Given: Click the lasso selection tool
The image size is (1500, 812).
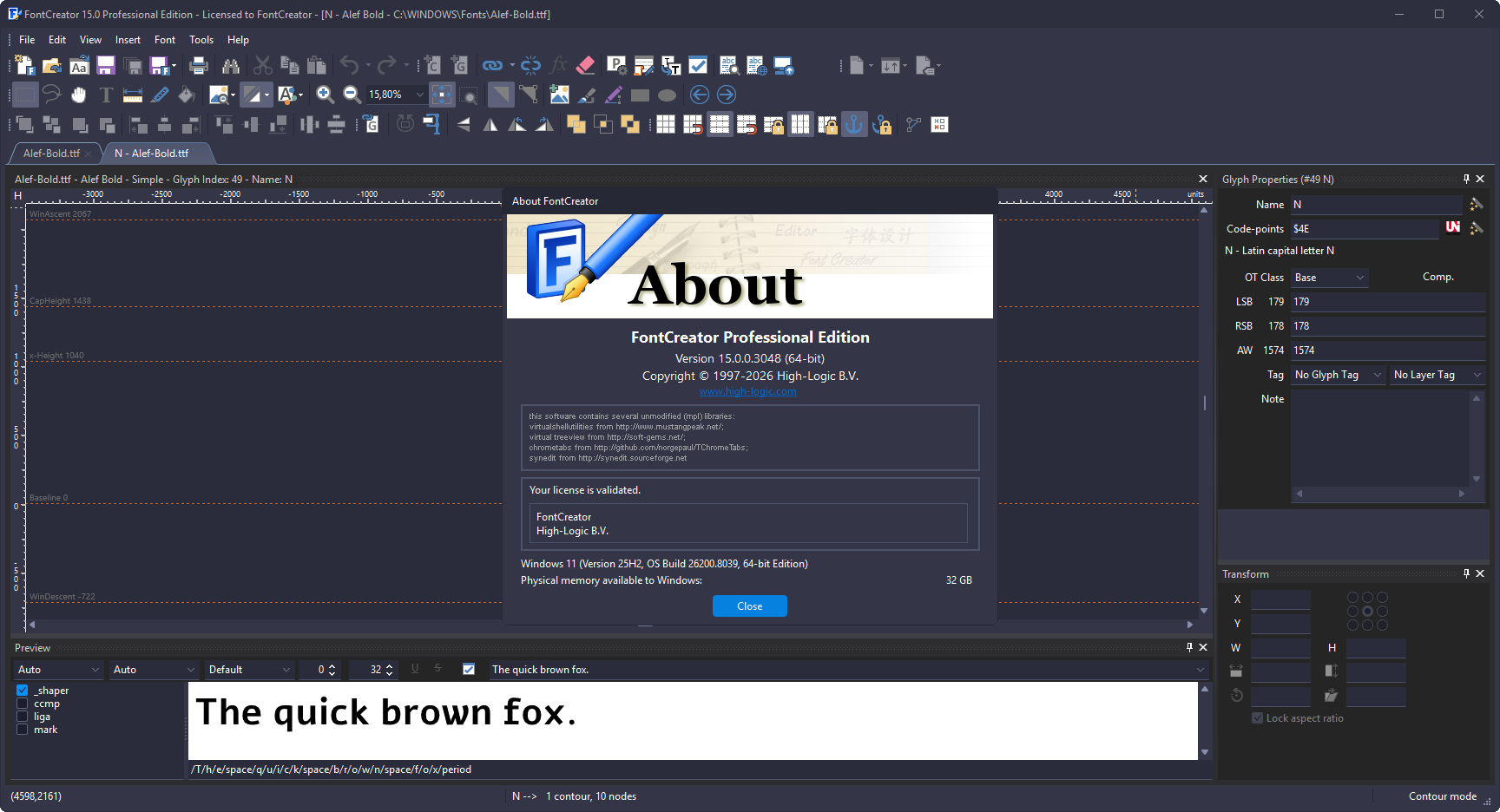Looking at the screenshot, I should tap(52, 95).
